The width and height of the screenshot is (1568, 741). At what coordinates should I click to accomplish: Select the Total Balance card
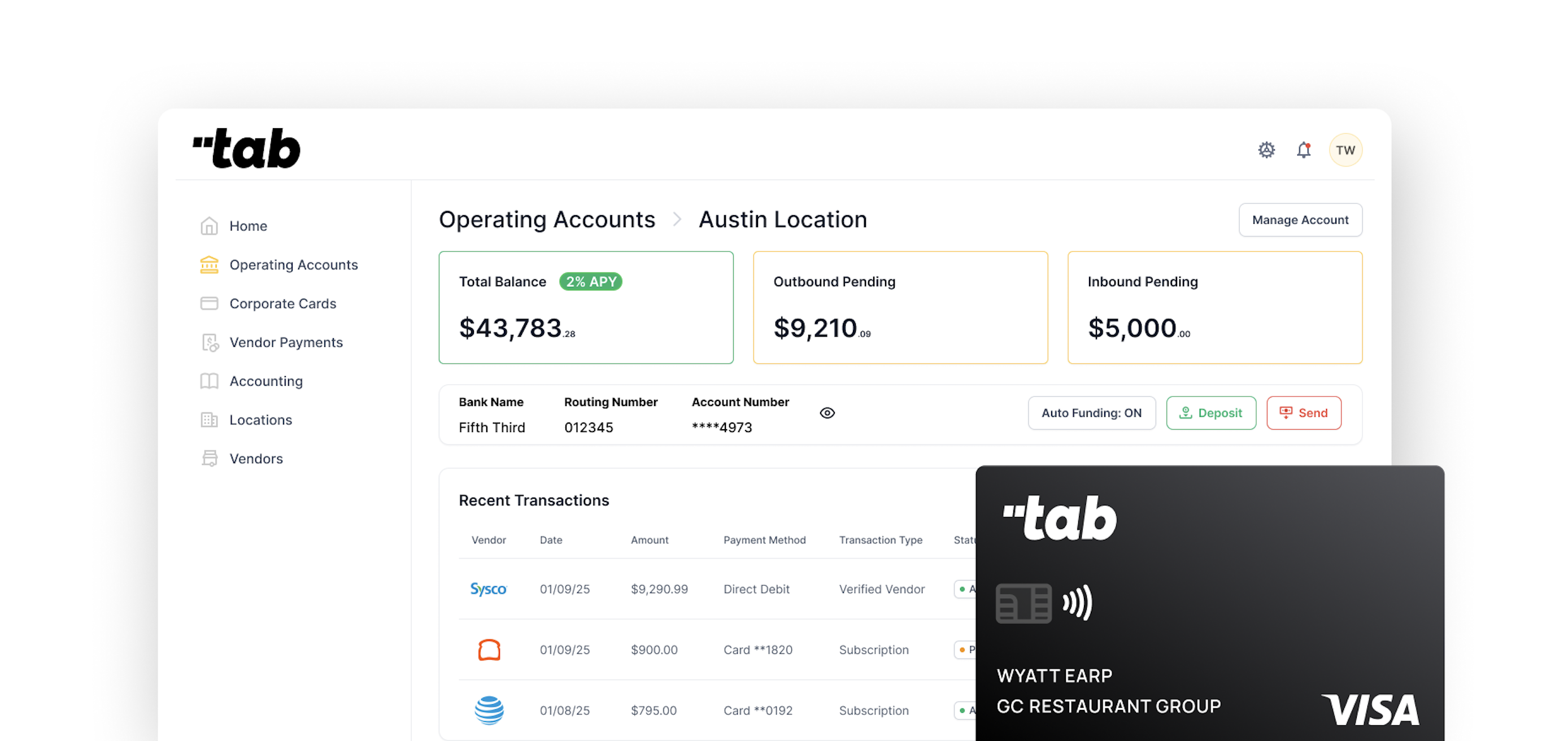tap(586, 307)
